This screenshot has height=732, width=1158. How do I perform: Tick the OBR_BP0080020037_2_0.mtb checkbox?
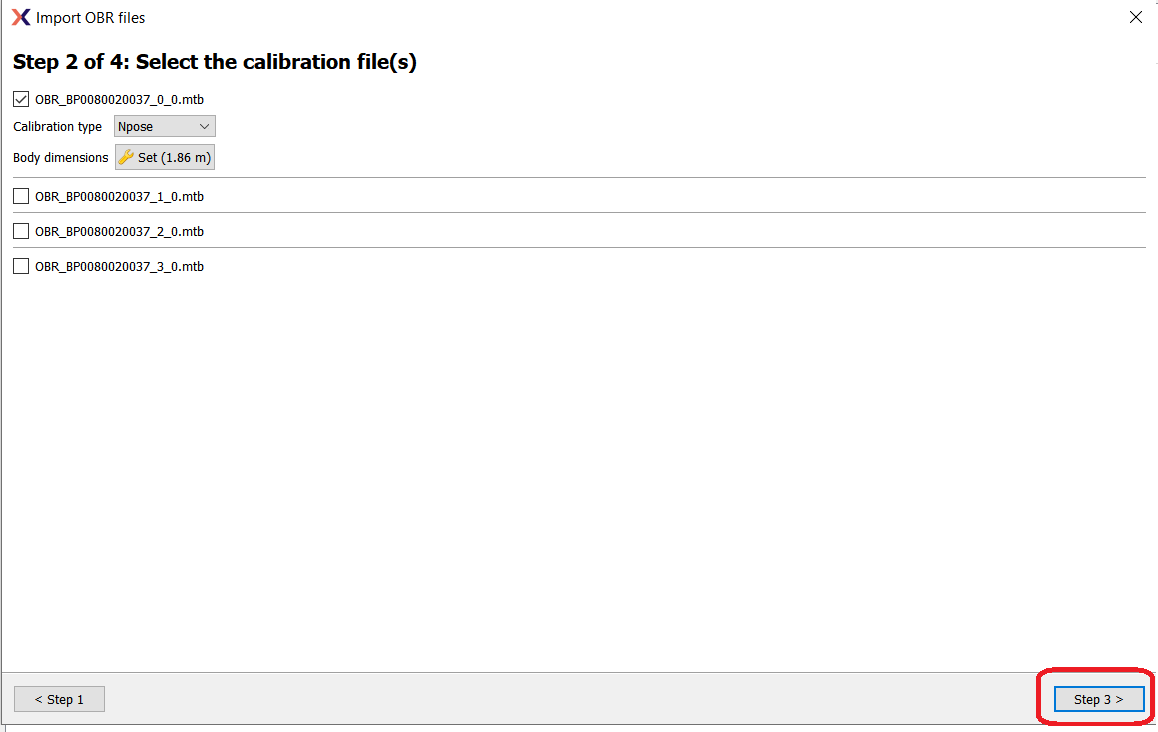point(21,231)
